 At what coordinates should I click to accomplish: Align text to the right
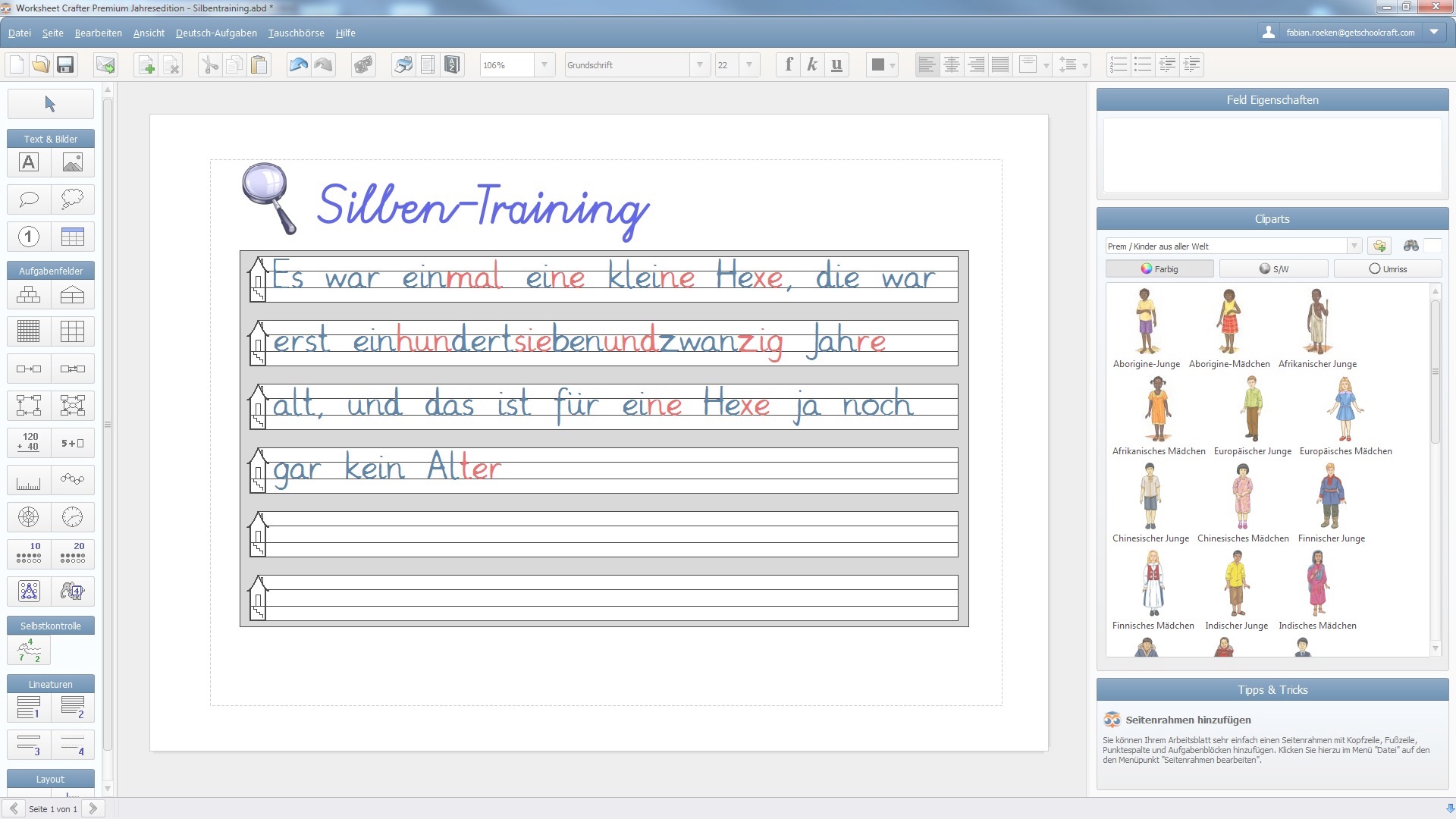[976, 65]
